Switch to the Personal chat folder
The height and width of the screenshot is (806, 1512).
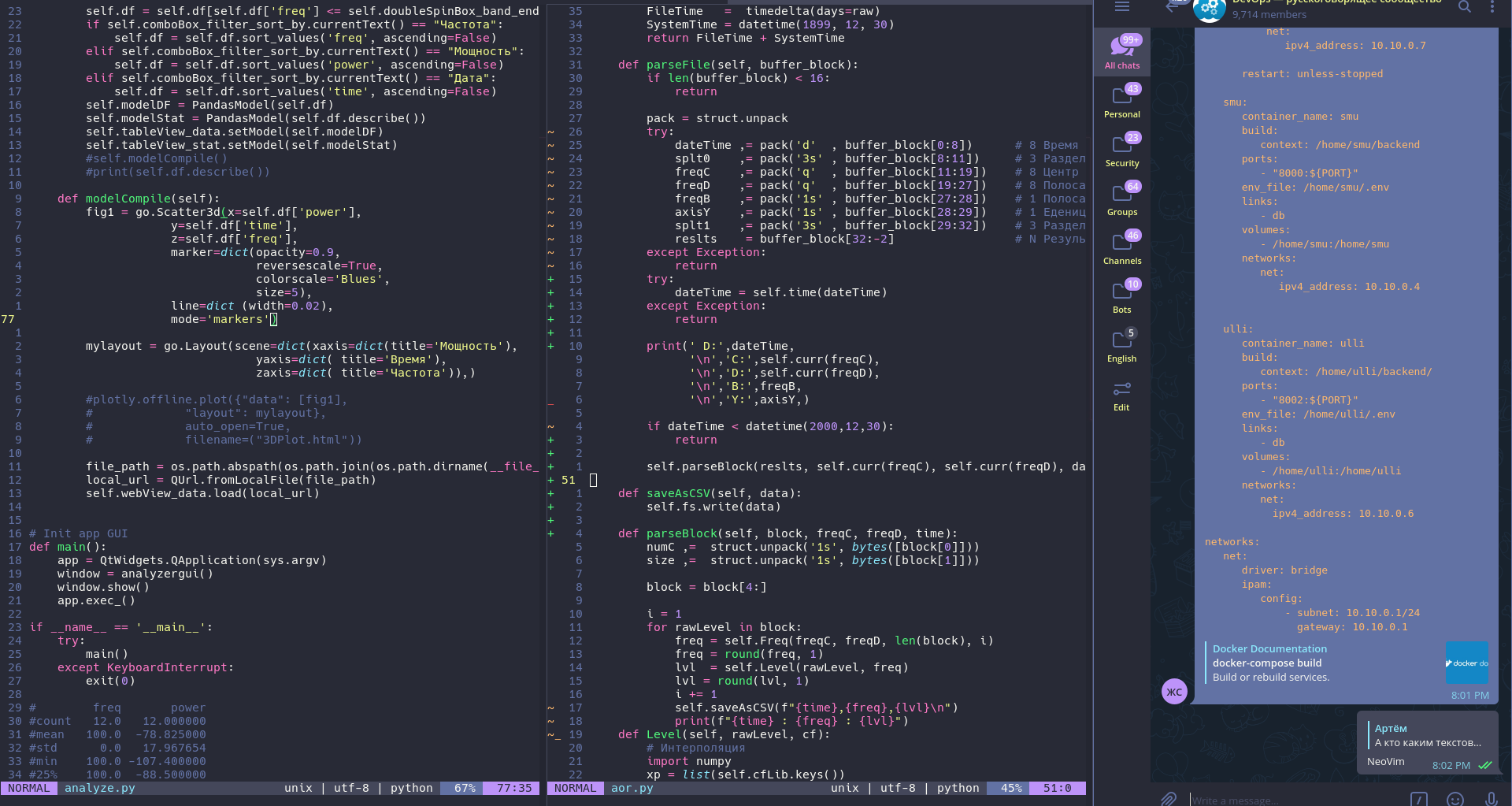point(1122,101)
